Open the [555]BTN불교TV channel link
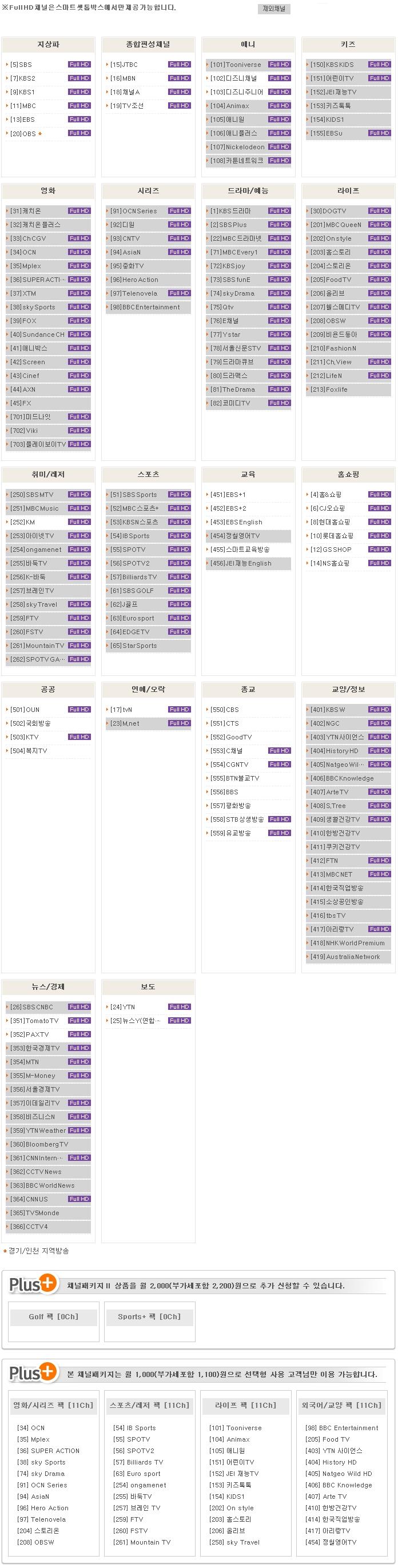Viewport: 398px width, 1568px height. (x=235, y=778)
